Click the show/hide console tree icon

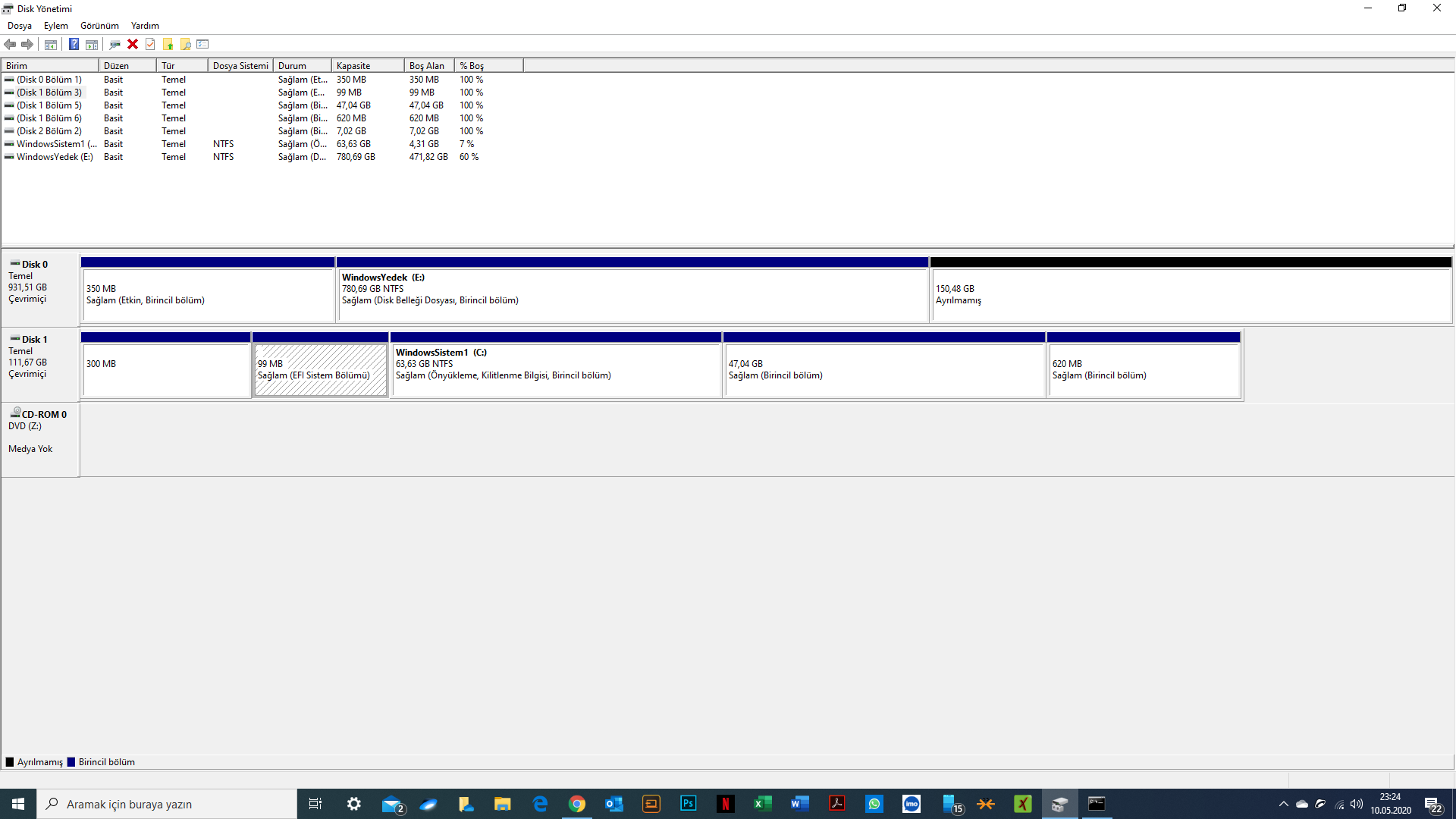[51, 44]
